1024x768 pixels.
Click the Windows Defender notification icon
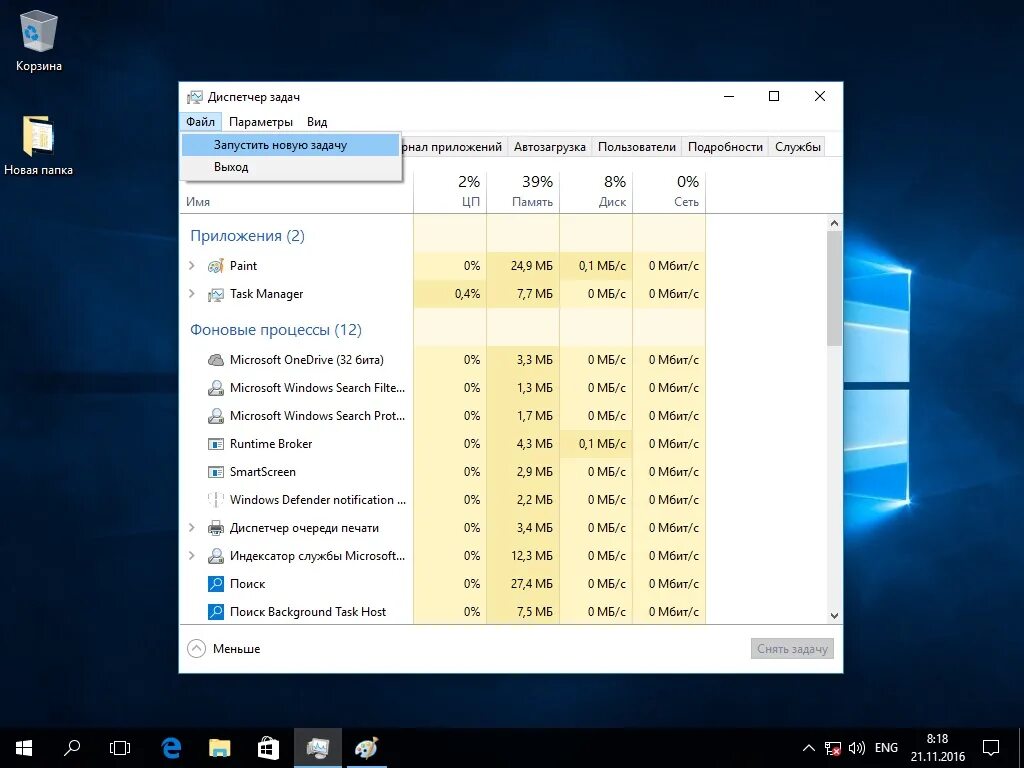pyautogui.click(x=216, y=500)
